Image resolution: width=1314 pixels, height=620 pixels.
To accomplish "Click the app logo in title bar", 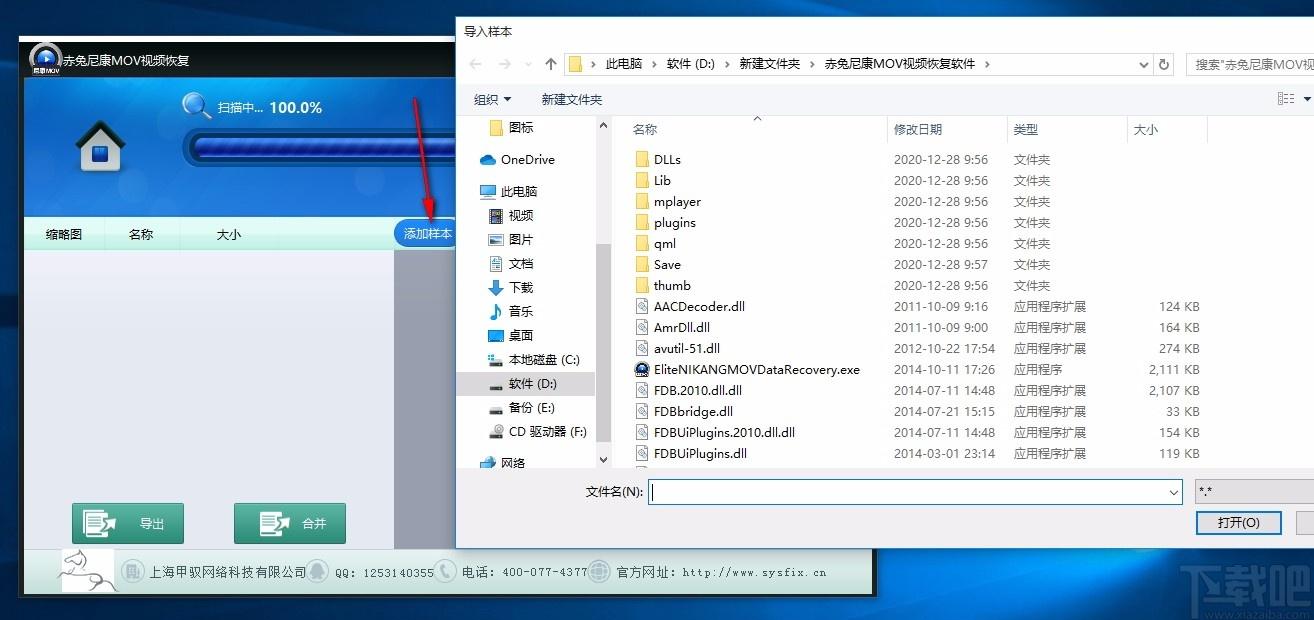I will click(x=45, y=59).
